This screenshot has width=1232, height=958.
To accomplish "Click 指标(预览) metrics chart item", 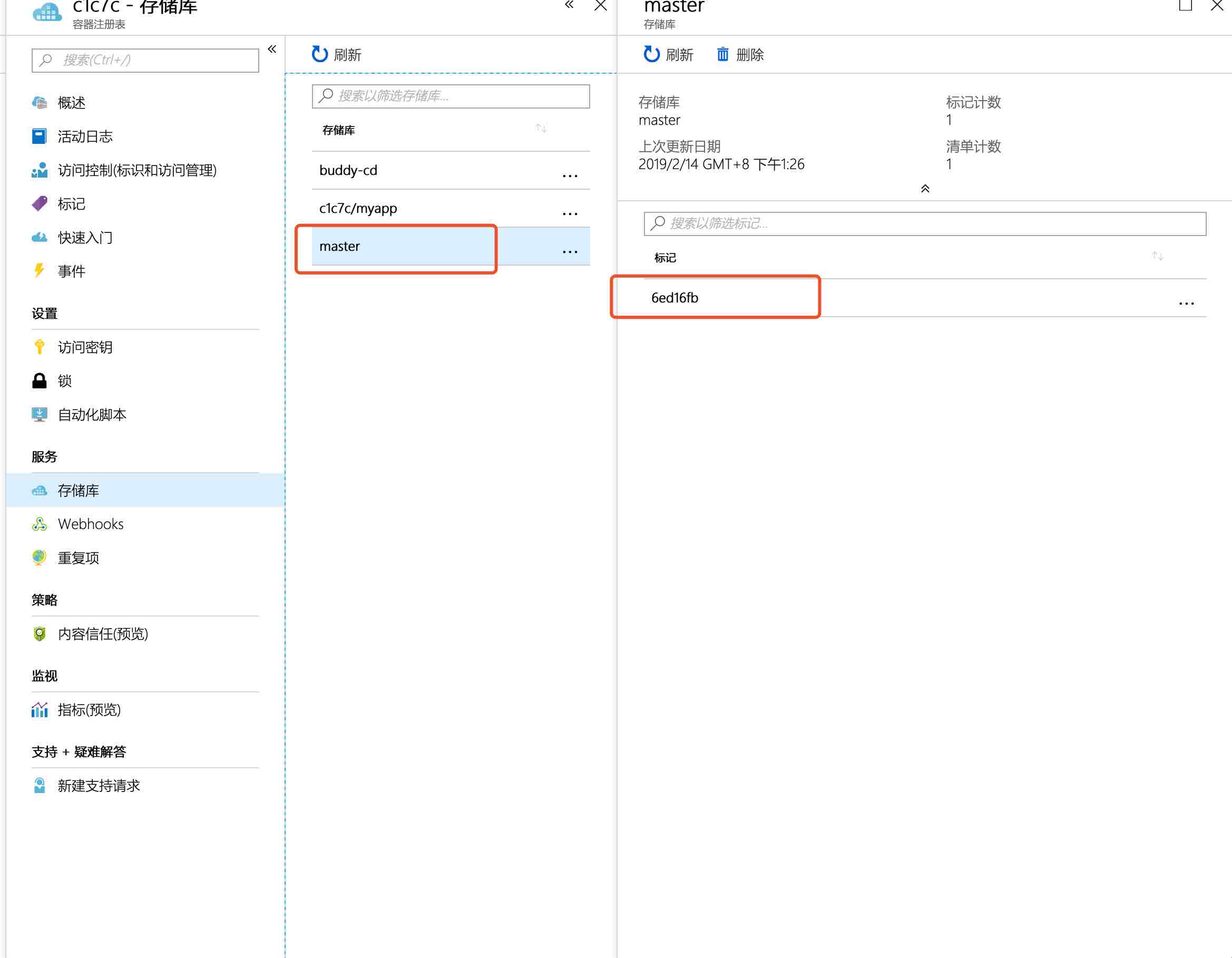I will [89, 710].
